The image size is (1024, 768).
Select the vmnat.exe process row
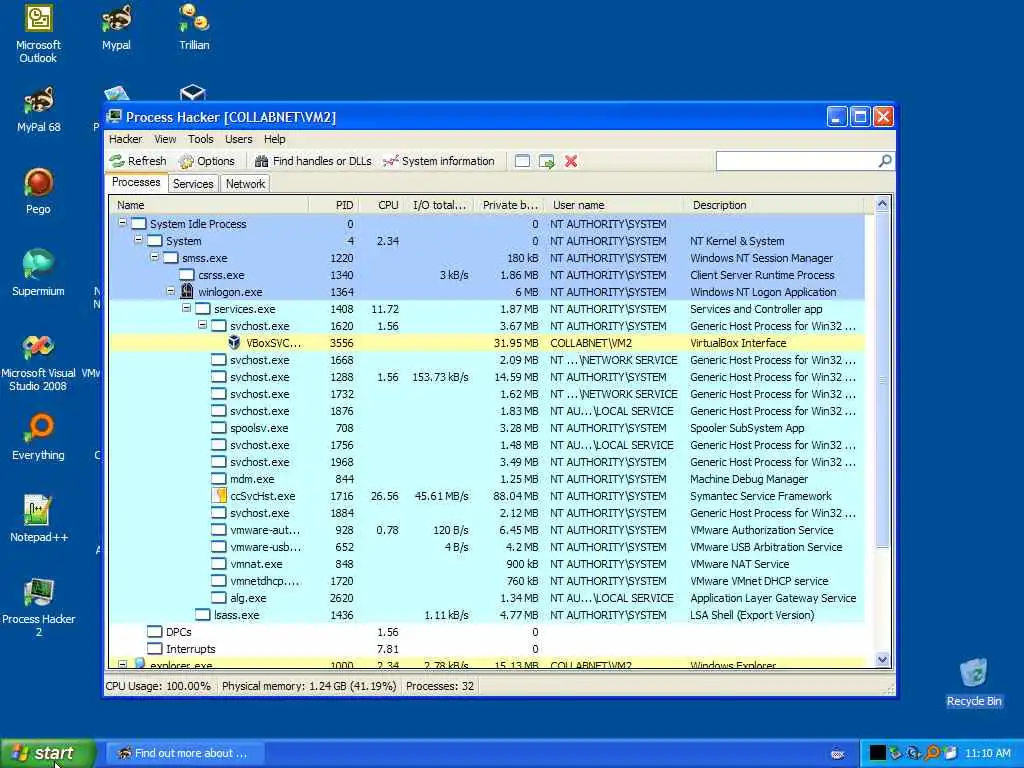(x=487, y=564)
